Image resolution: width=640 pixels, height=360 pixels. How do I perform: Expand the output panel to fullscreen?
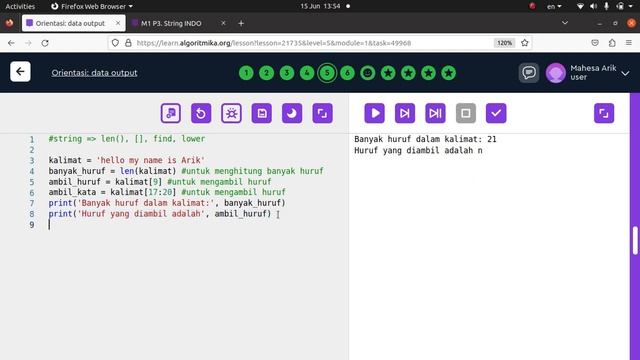604,113
